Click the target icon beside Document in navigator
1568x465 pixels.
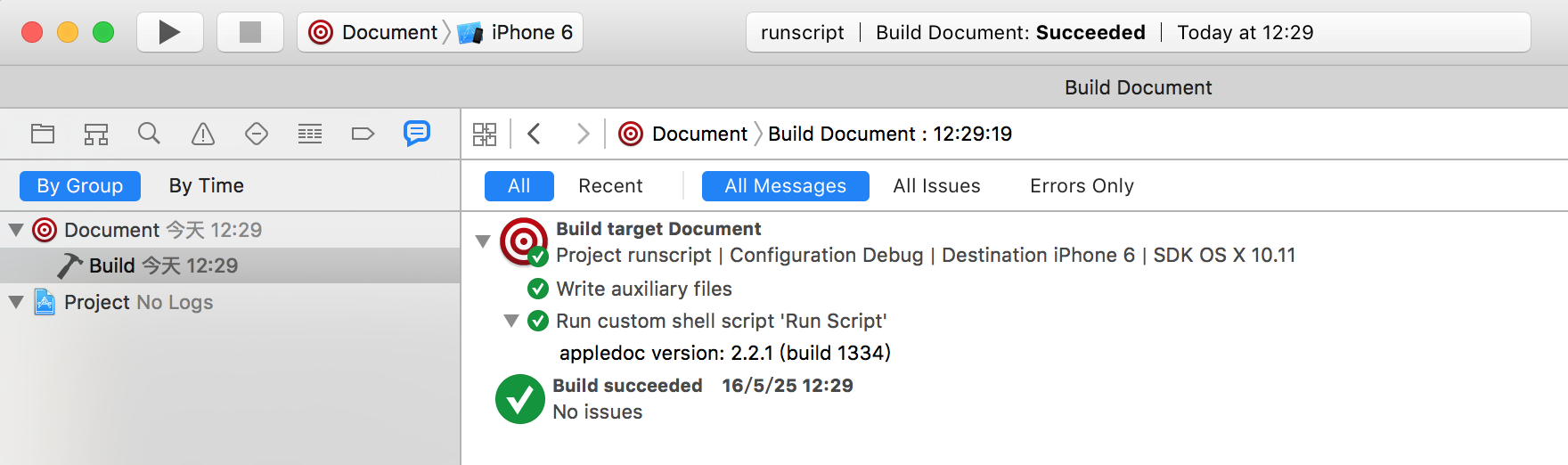(x=45, y=230)
